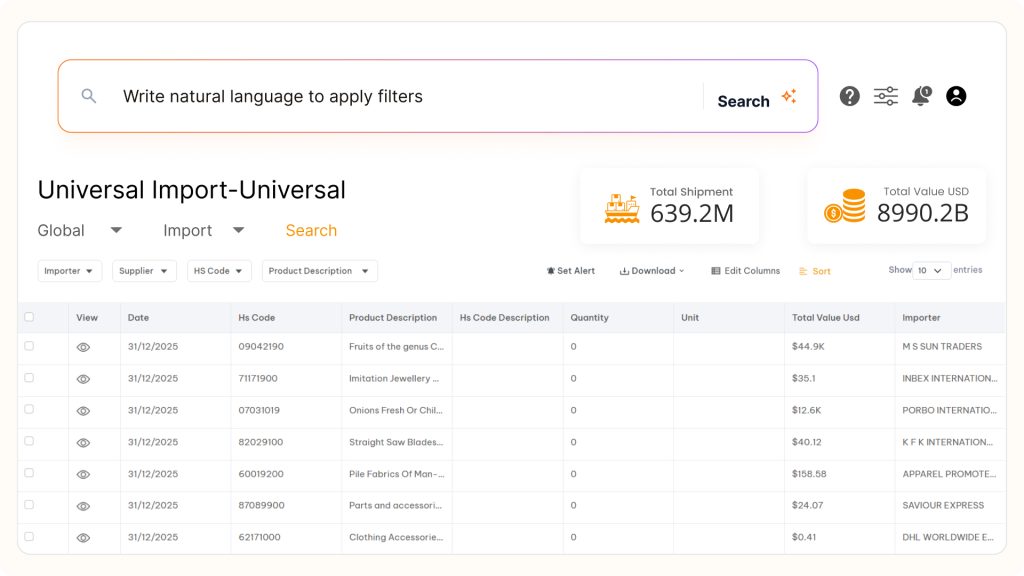Check the box for SAVIOUR EXPRESS row
This screenshot has height=576, width=1024.
tap(29, 504)
